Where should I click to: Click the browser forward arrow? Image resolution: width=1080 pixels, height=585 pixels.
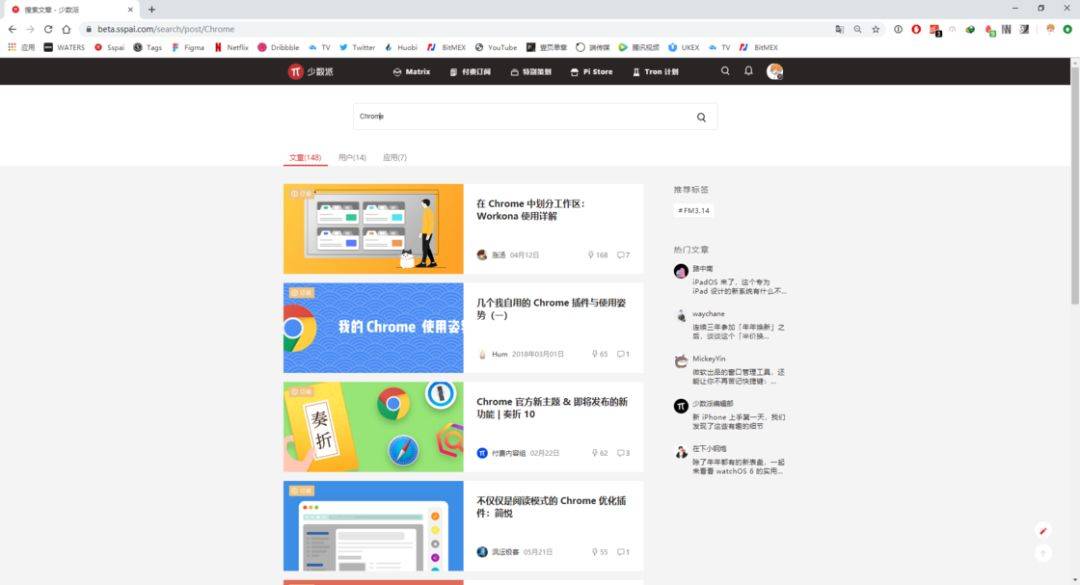click(x=30, y=29)
